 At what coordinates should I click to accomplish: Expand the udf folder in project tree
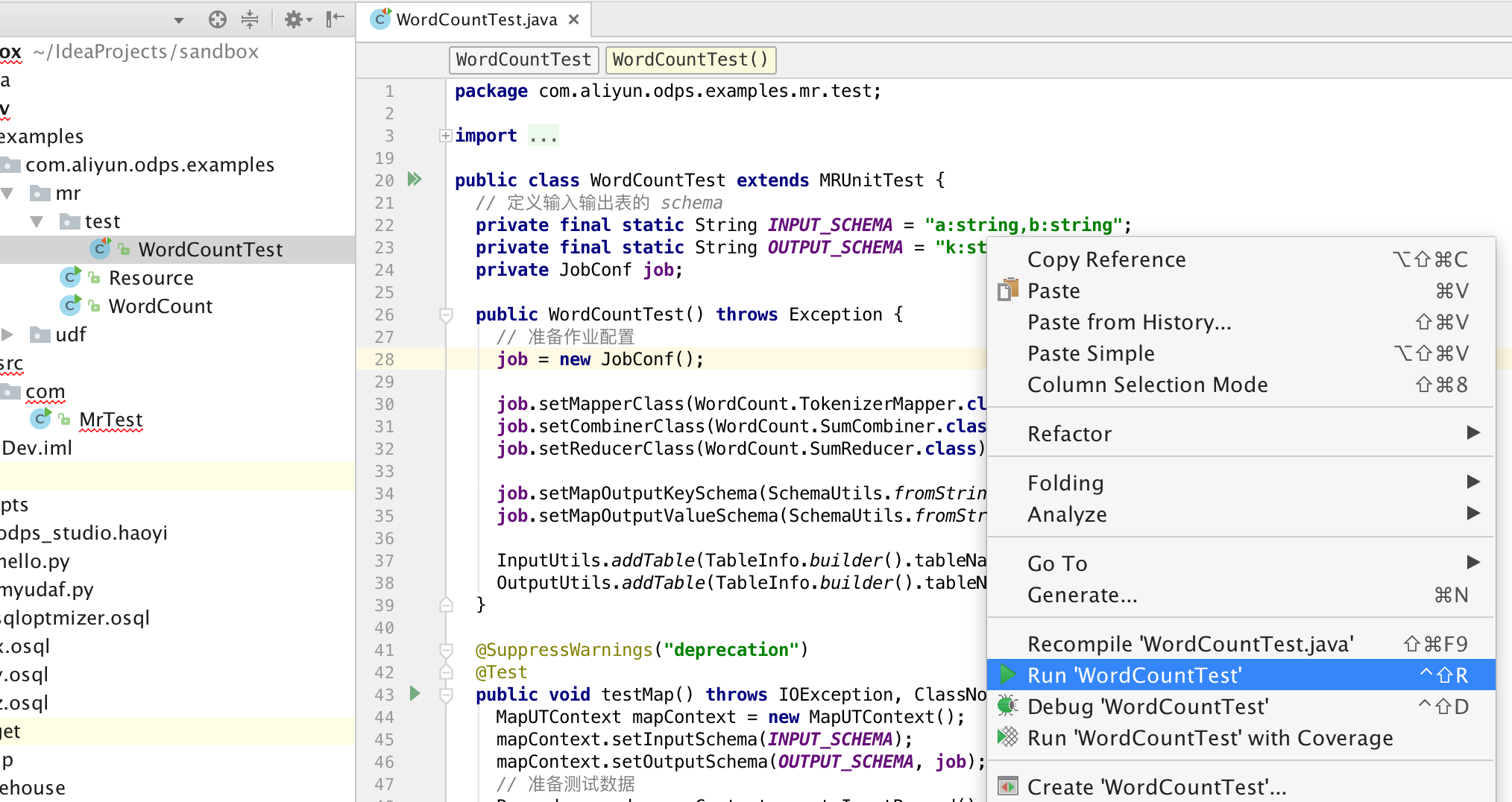coord(7,335)
